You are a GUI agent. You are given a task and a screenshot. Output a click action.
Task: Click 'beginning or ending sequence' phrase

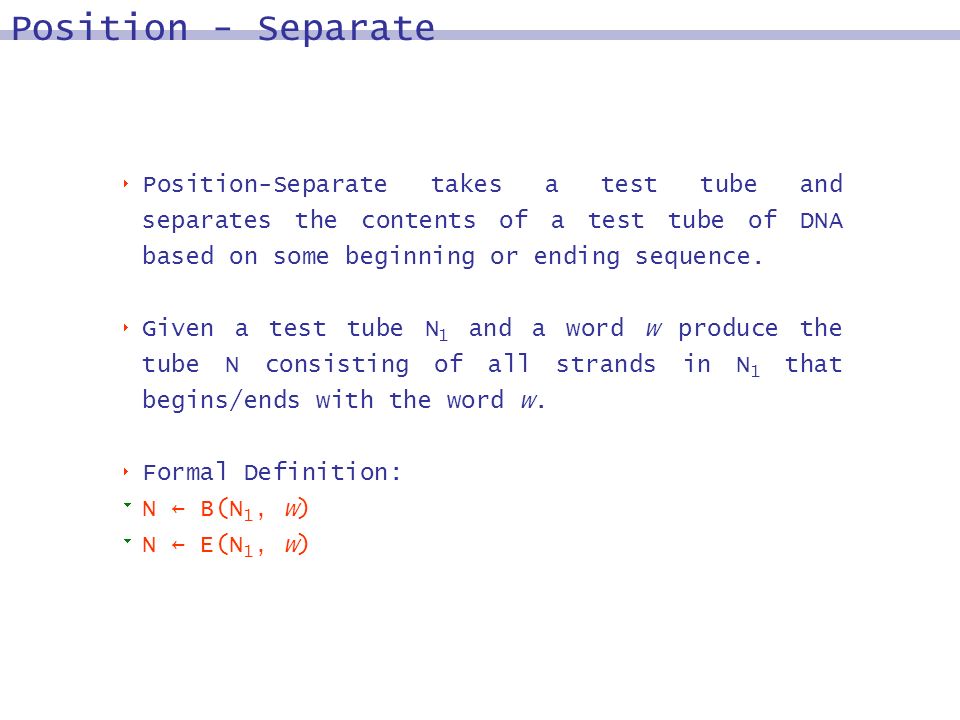point(554,257)
